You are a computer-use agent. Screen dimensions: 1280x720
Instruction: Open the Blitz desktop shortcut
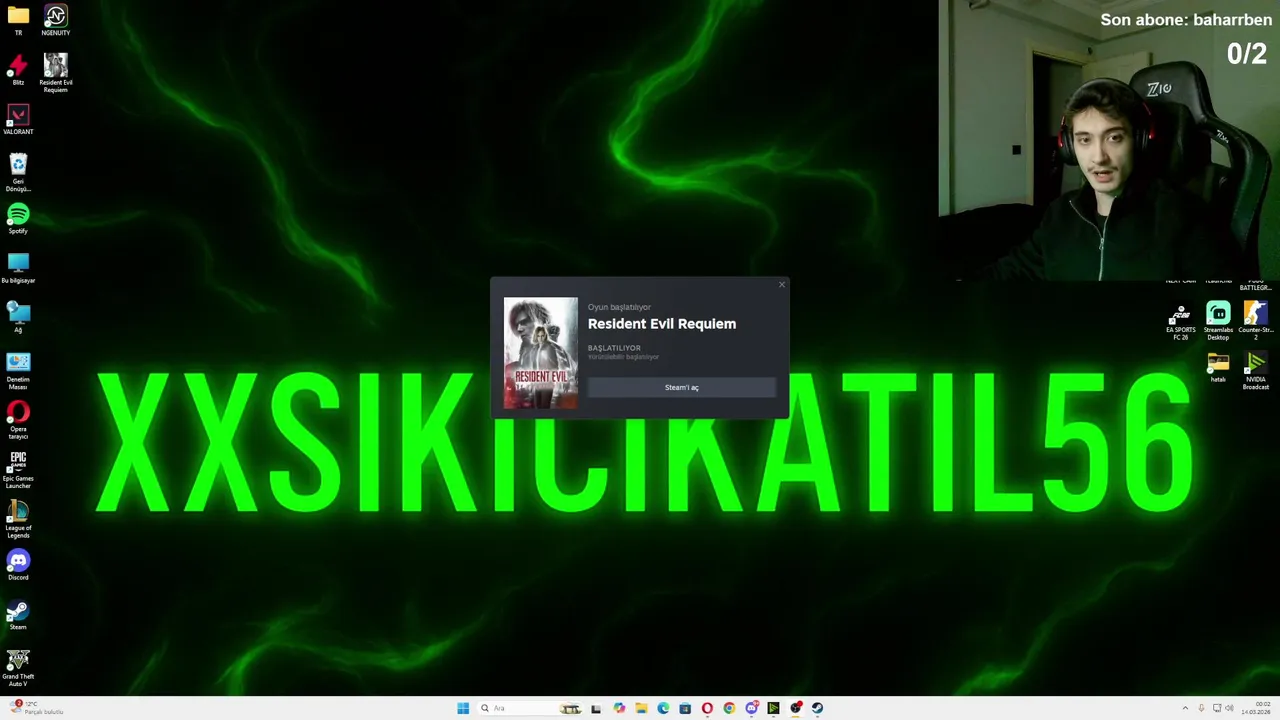(18, 70)
